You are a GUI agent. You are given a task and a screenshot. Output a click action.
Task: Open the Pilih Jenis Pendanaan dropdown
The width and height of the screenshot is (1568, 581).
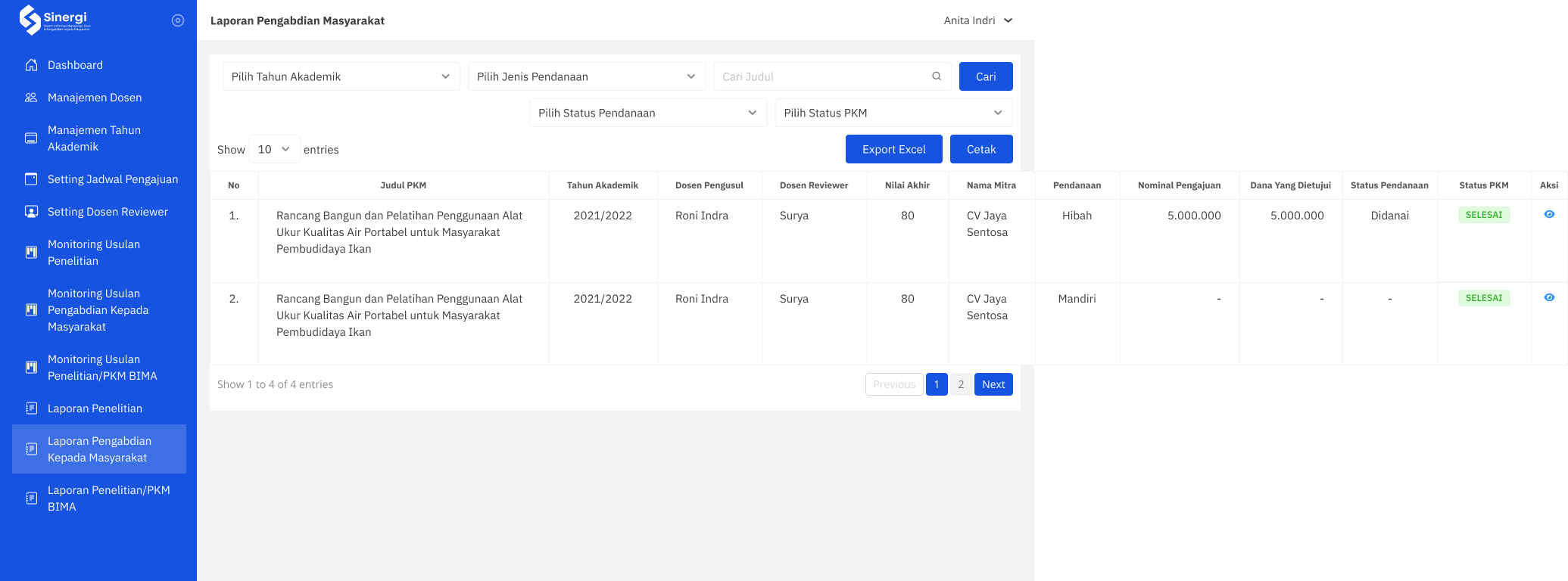tap(587, 76)
